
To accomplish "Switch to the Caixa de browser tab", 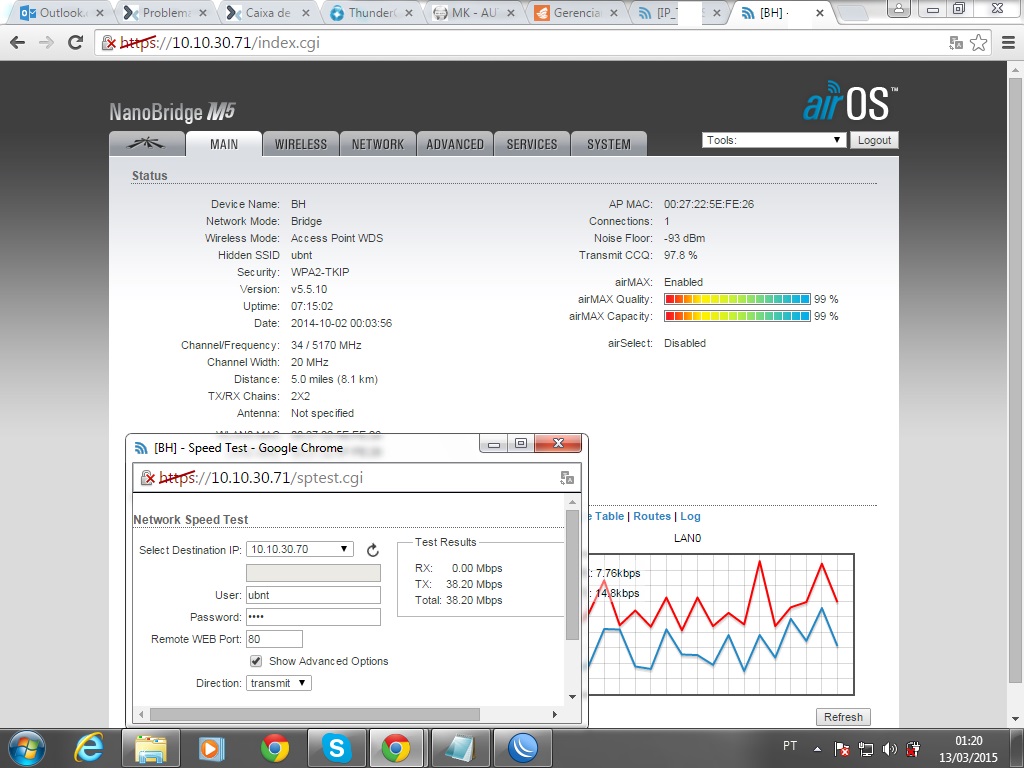I will pyautogui.click(x=267, y=12).
